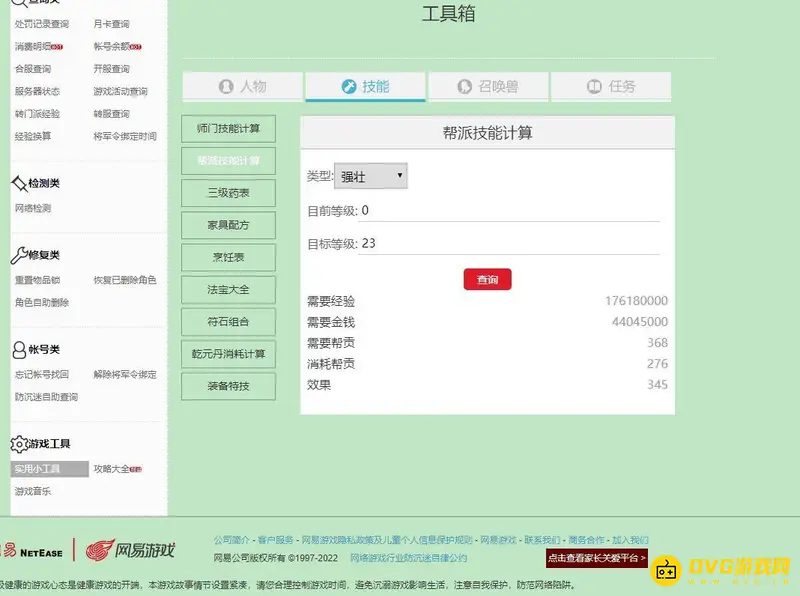The height and width of the screenshot is (596, 800).
Task: Open the 人物 tab
Action: [243, 86]
